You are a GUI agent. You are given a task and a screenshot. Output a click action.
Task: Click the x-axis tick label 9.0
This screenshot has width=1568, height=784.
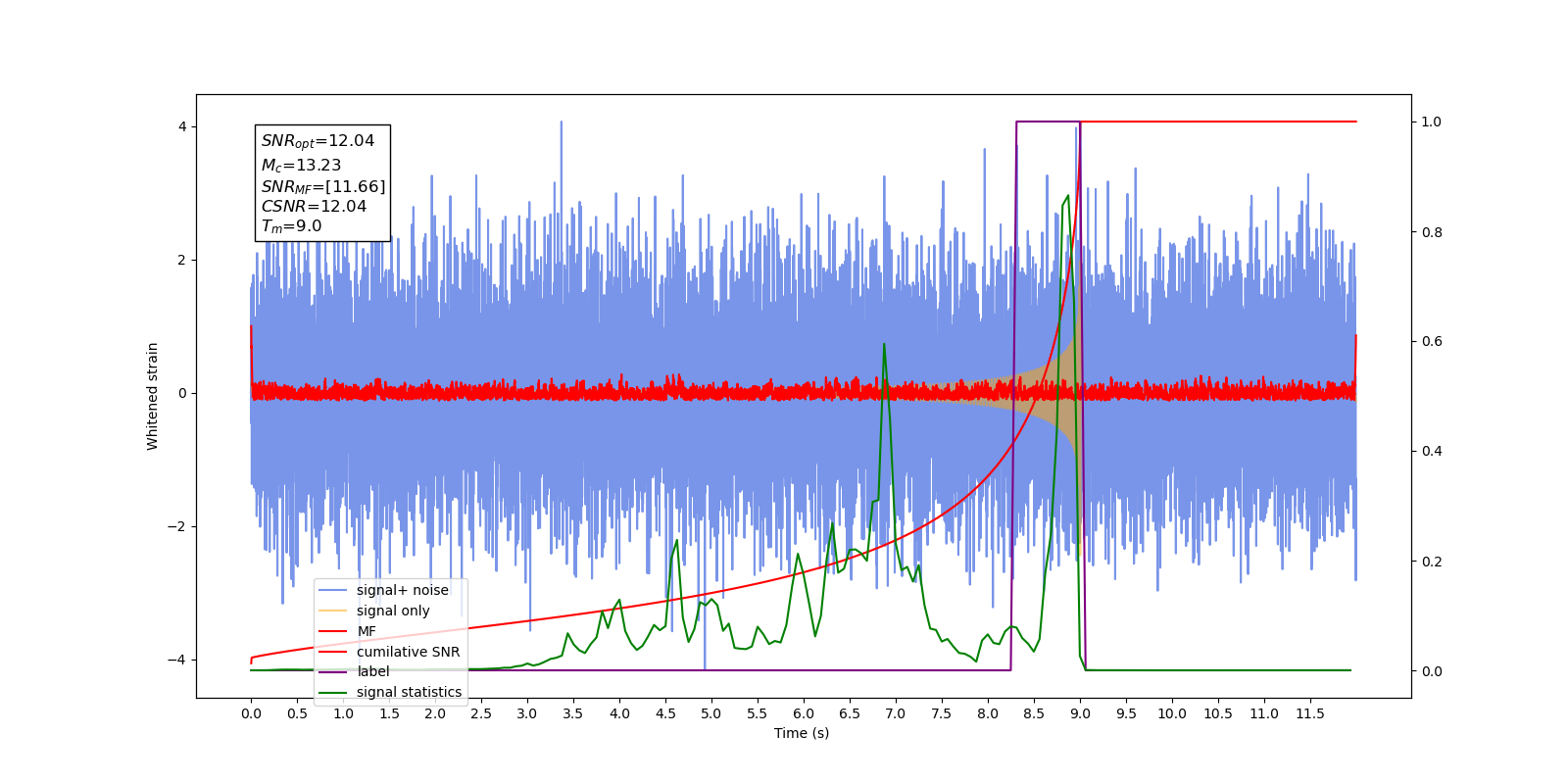click(1080, 713)
